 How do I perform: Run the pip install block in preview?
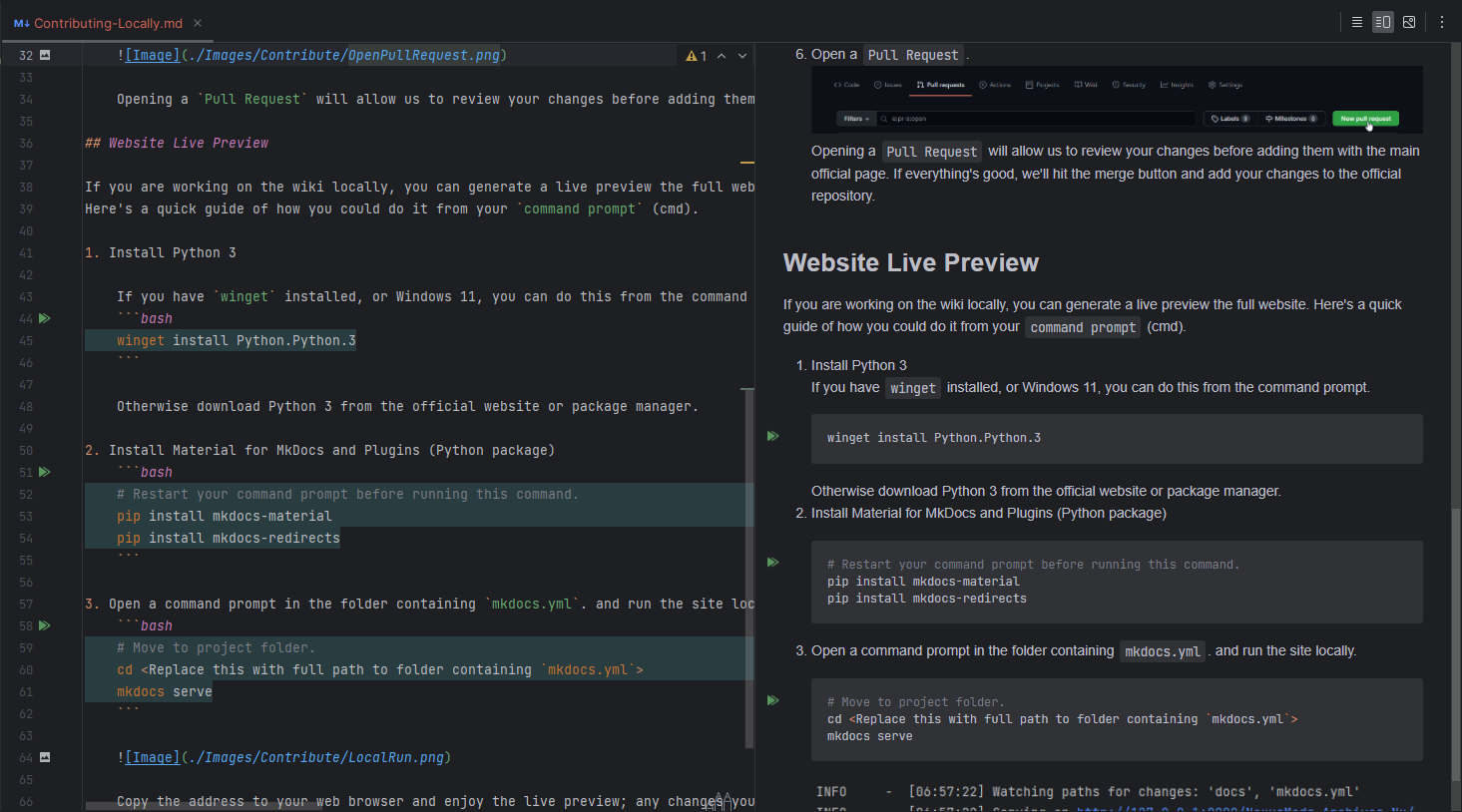(x=772, y=563)
